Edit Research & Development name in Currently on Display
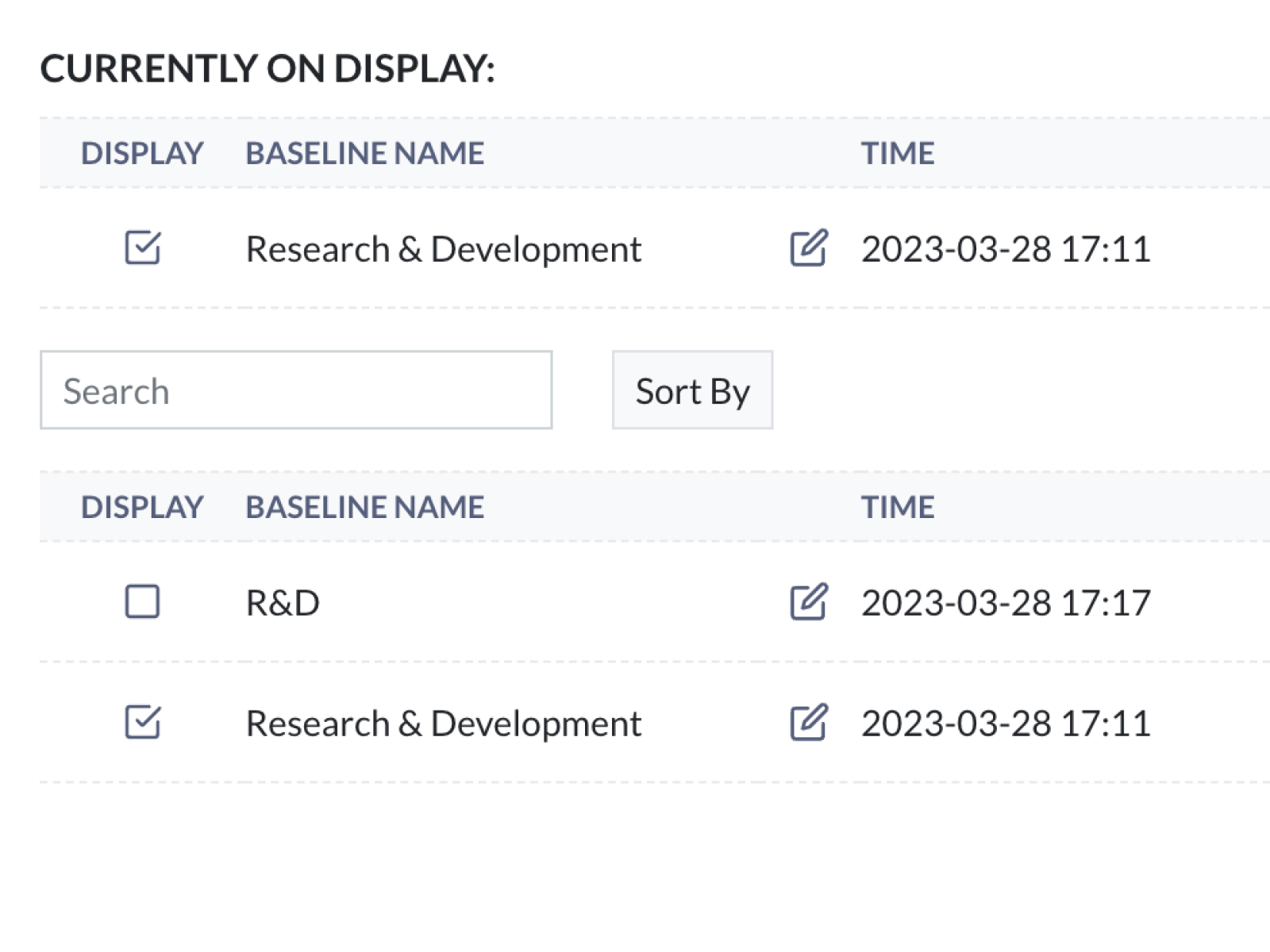1270x952 pixels. [808, 248]
